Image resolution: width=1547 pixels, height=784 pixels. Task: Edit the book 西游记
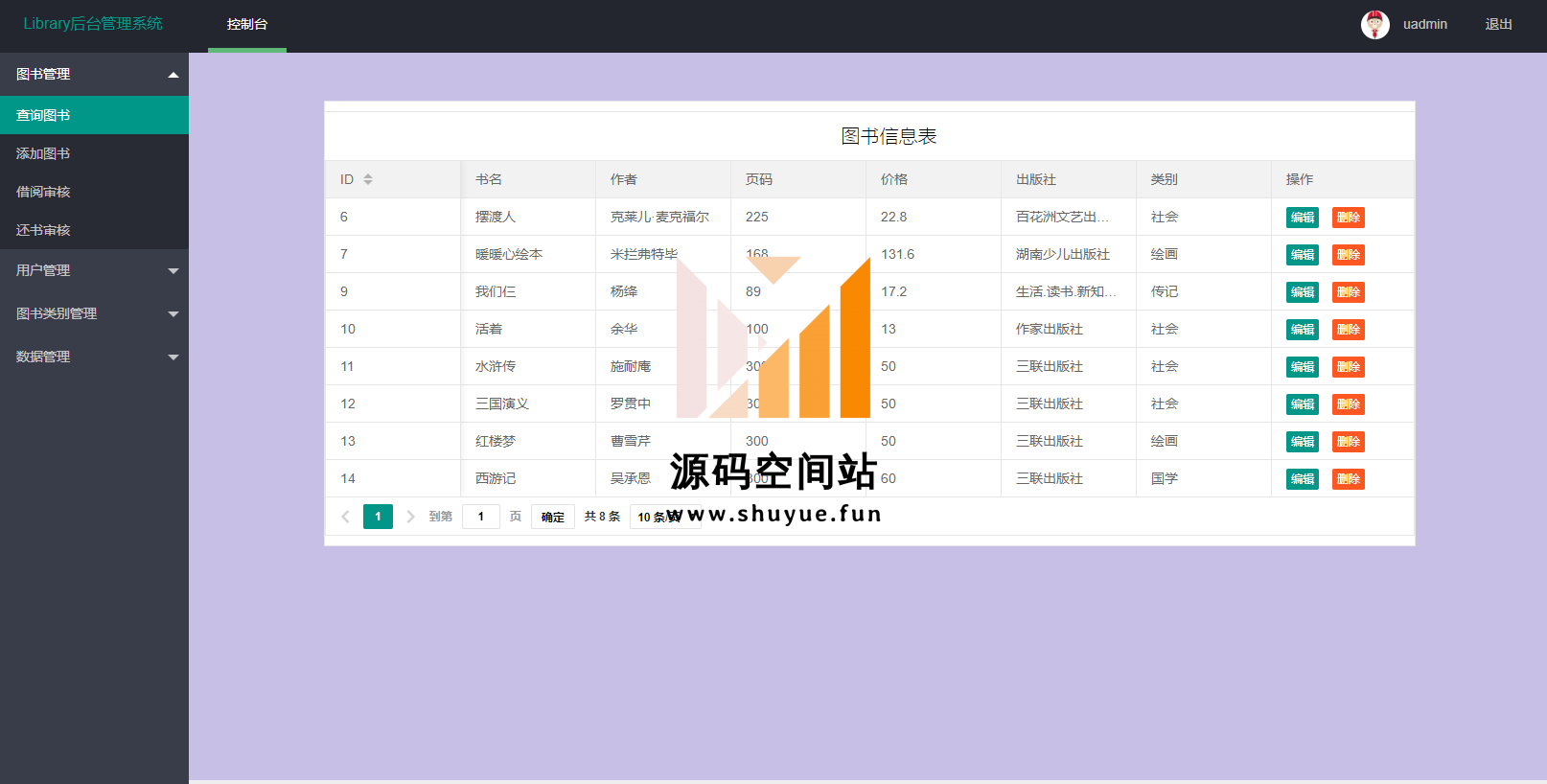(1303, 479)
